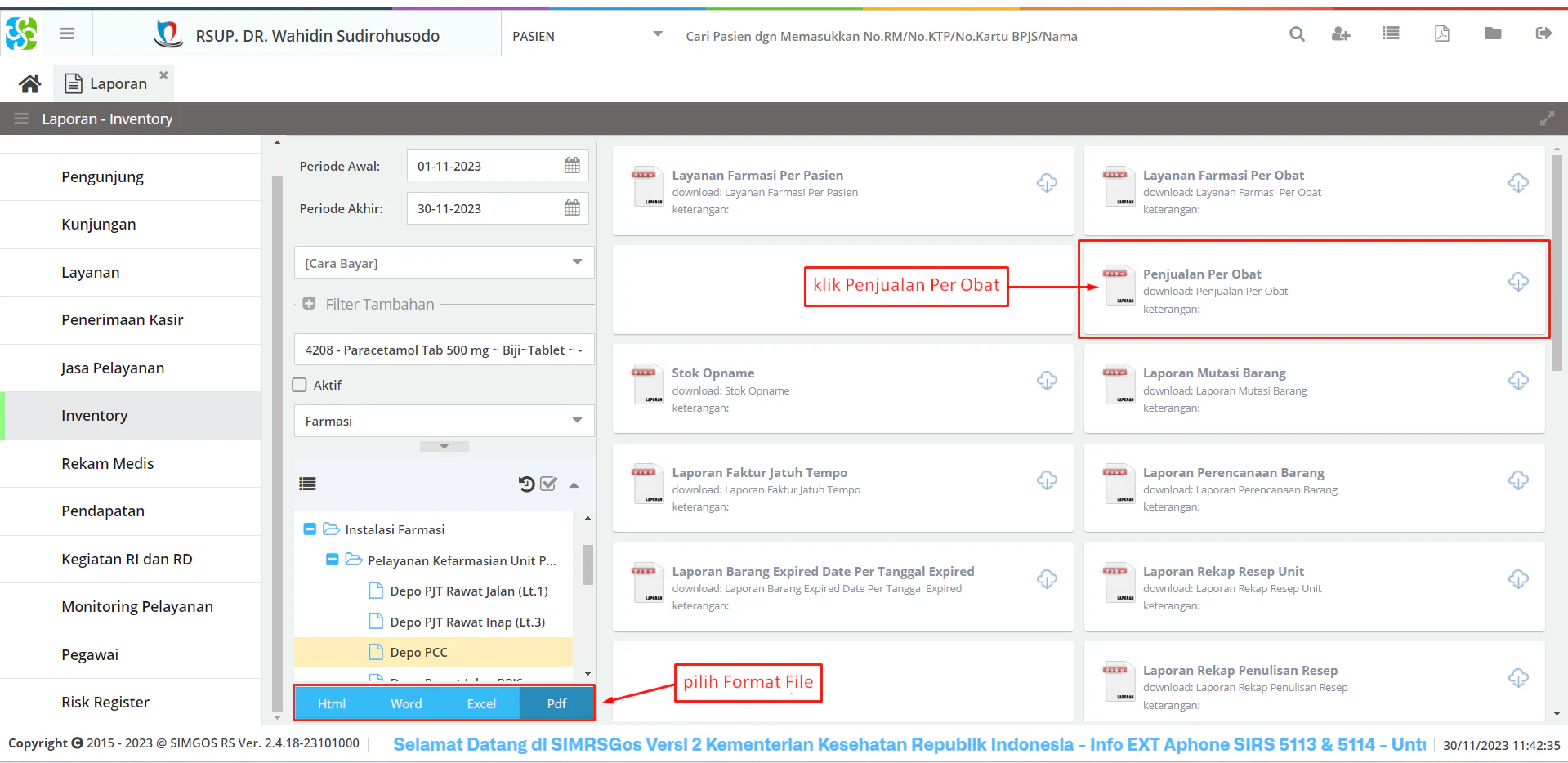Click the logout icon in header
Screen dimensions: 1568x763
[1543, 33]
